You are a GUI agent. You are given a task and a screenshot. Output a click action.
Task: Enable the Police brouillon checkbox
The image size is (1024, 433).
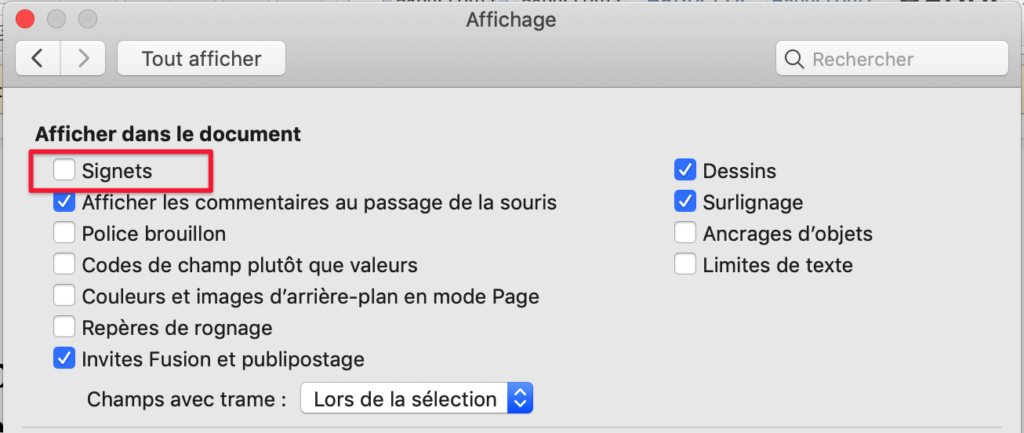click(65, 234)
